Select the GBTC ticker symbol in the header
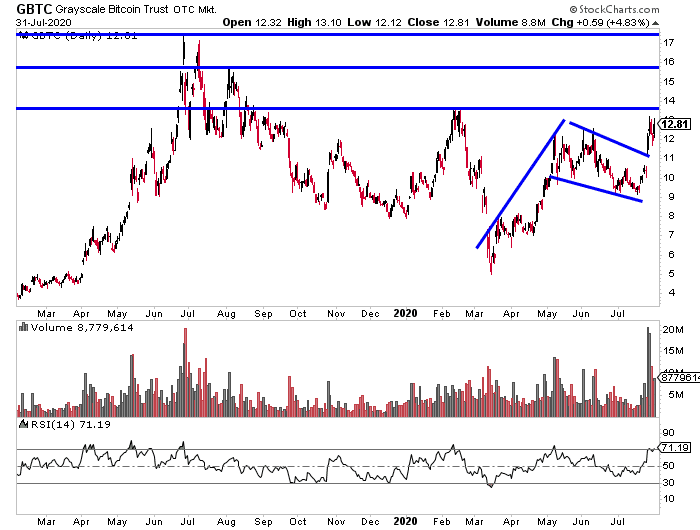 tap(34, 9)
